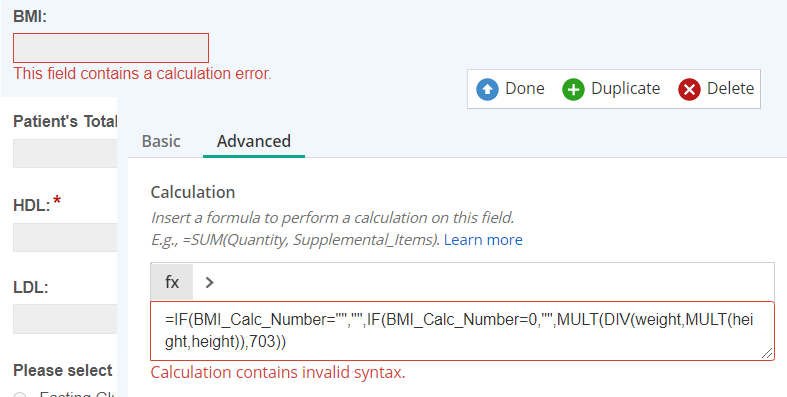The image size is (787, 397).
Task: Click the formula textarea resize handle
Action: point(767,353)
